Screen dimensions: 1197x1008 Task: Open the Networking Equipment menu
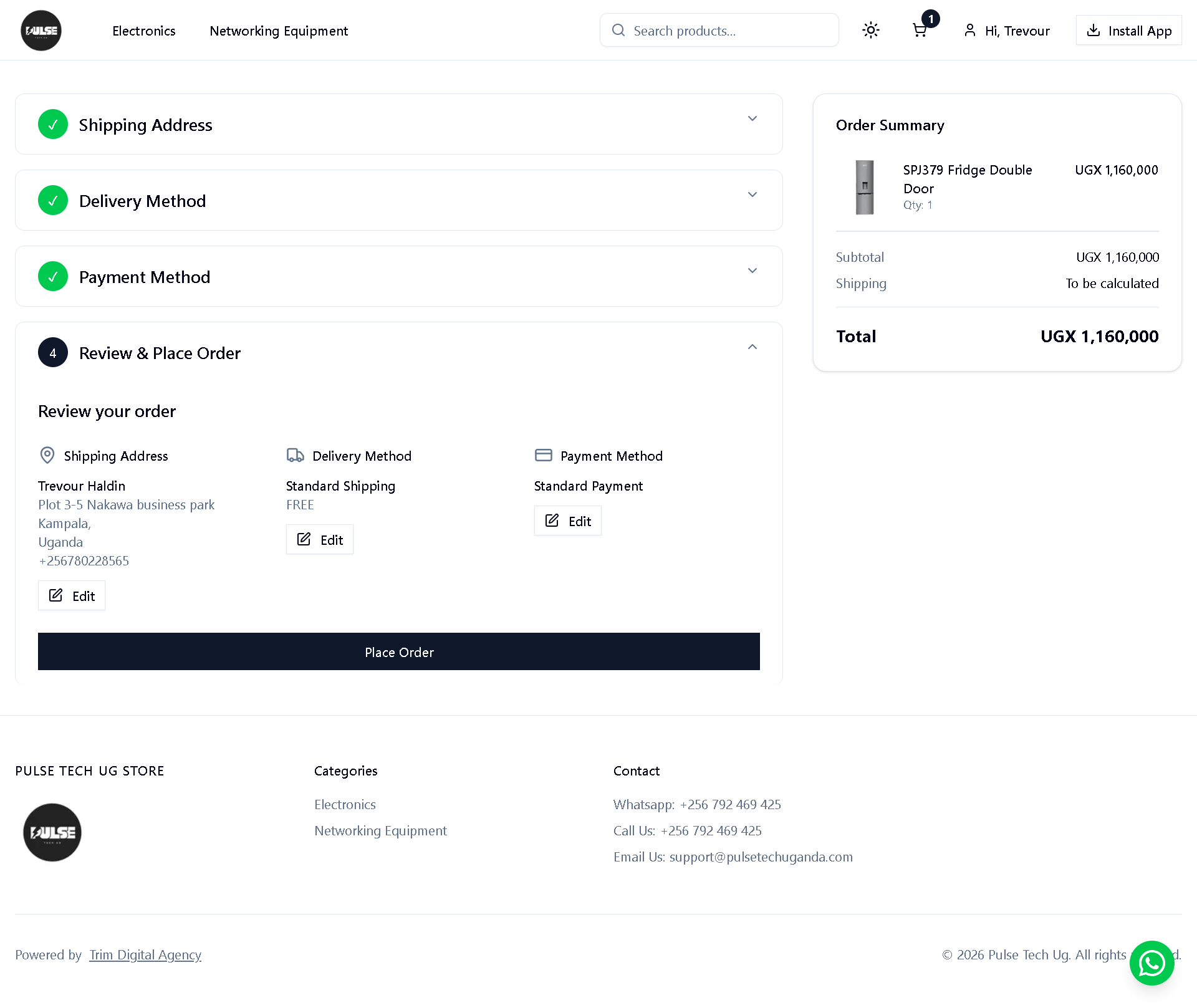[x=279, y=31]
